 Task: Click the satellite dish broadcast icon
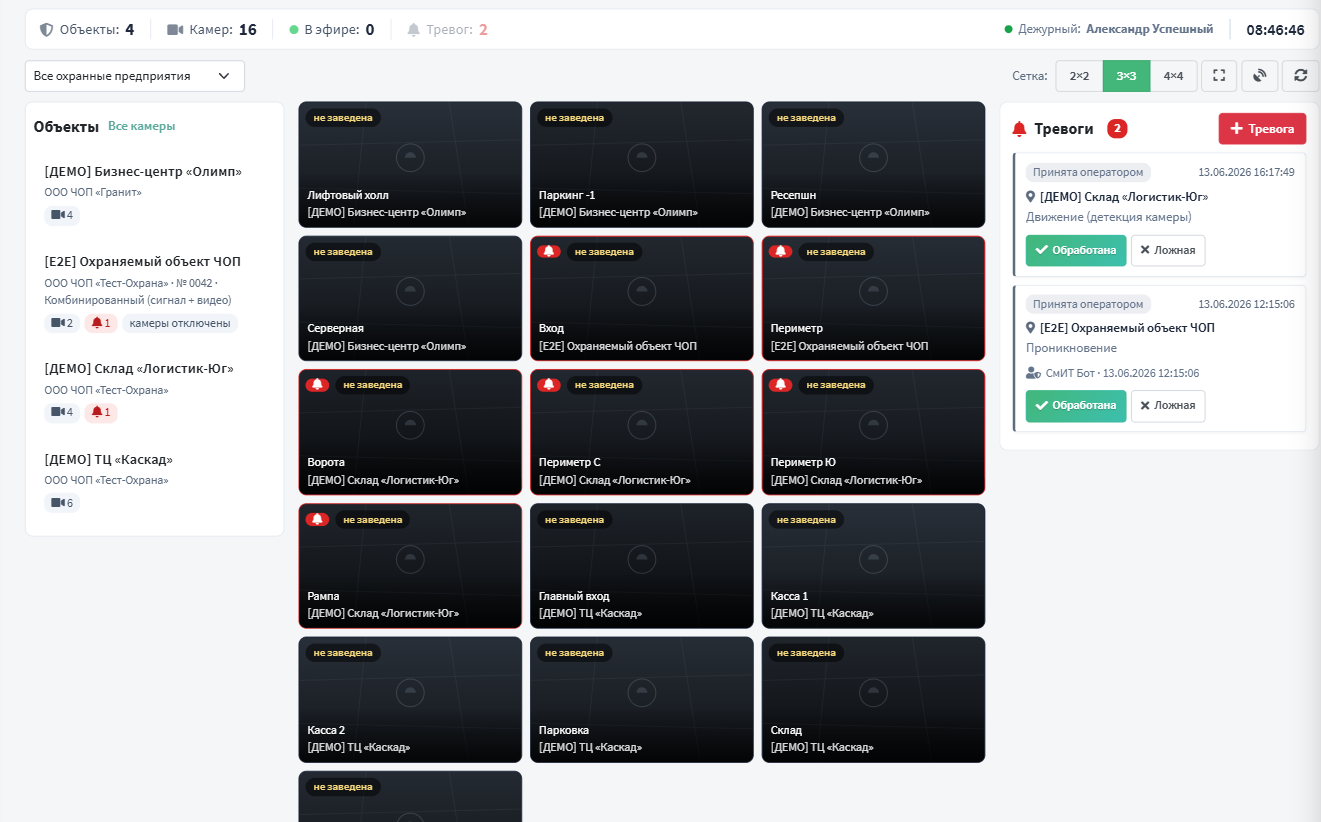coord(1260,76)
